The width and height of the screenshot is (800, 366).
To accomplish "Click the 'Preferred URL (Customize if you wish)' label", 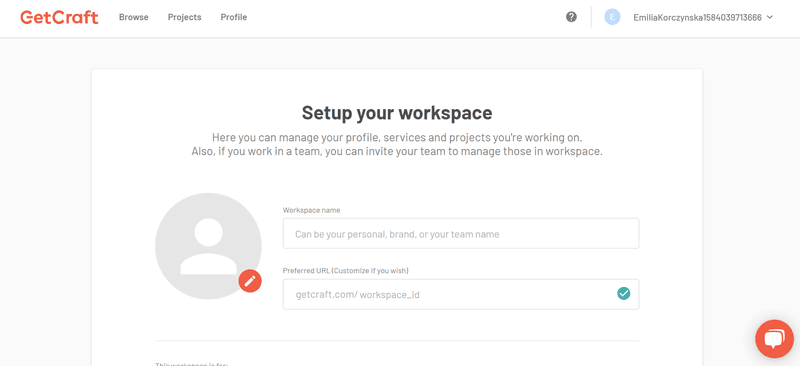I will point(345,271).
